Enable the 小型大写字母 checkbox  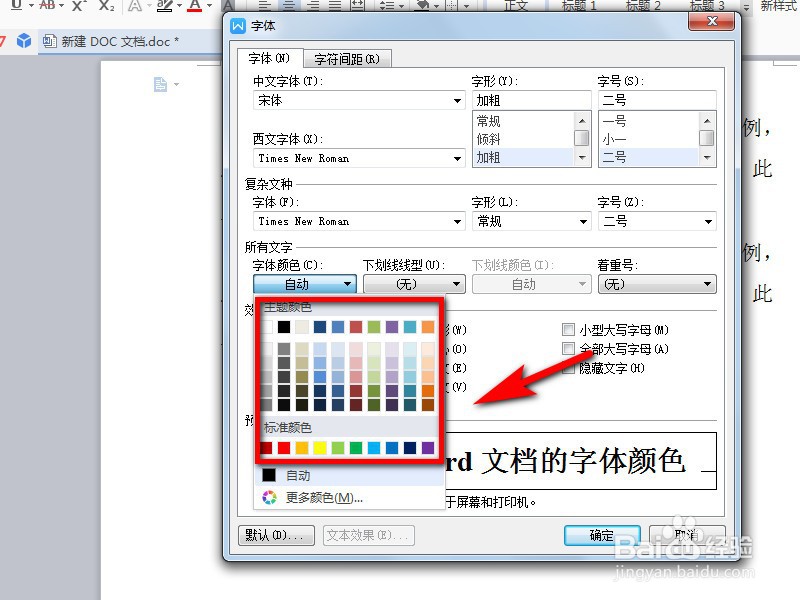569,329
